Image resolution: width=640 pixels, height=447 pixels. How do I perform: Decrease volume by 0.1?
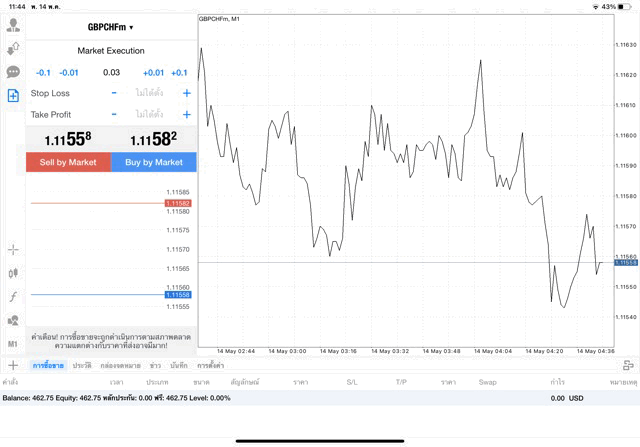43,73
